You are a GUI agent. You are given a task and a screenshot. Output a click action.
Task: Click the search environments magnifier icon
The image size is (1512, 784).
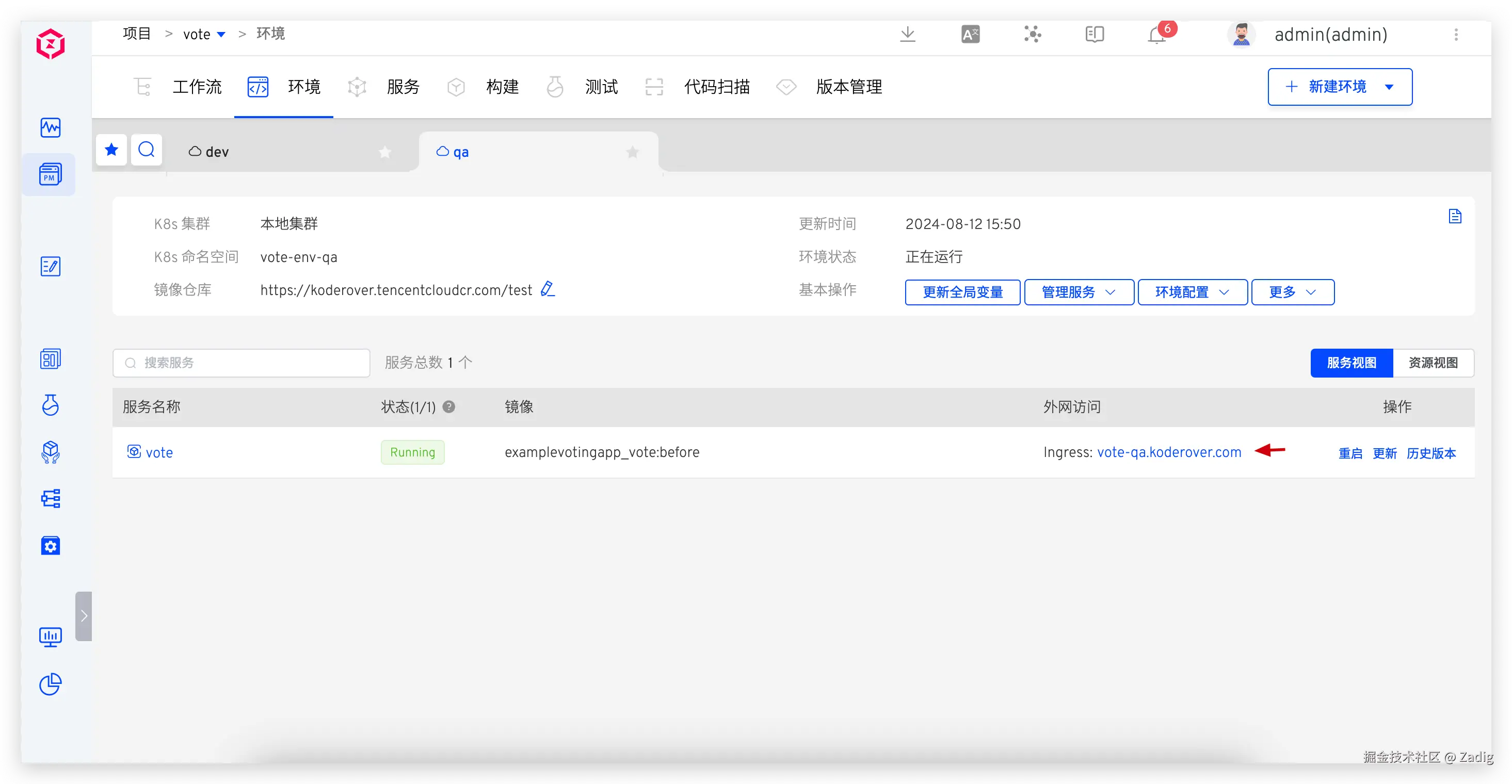pyautogui.click(x=146, y=150)
